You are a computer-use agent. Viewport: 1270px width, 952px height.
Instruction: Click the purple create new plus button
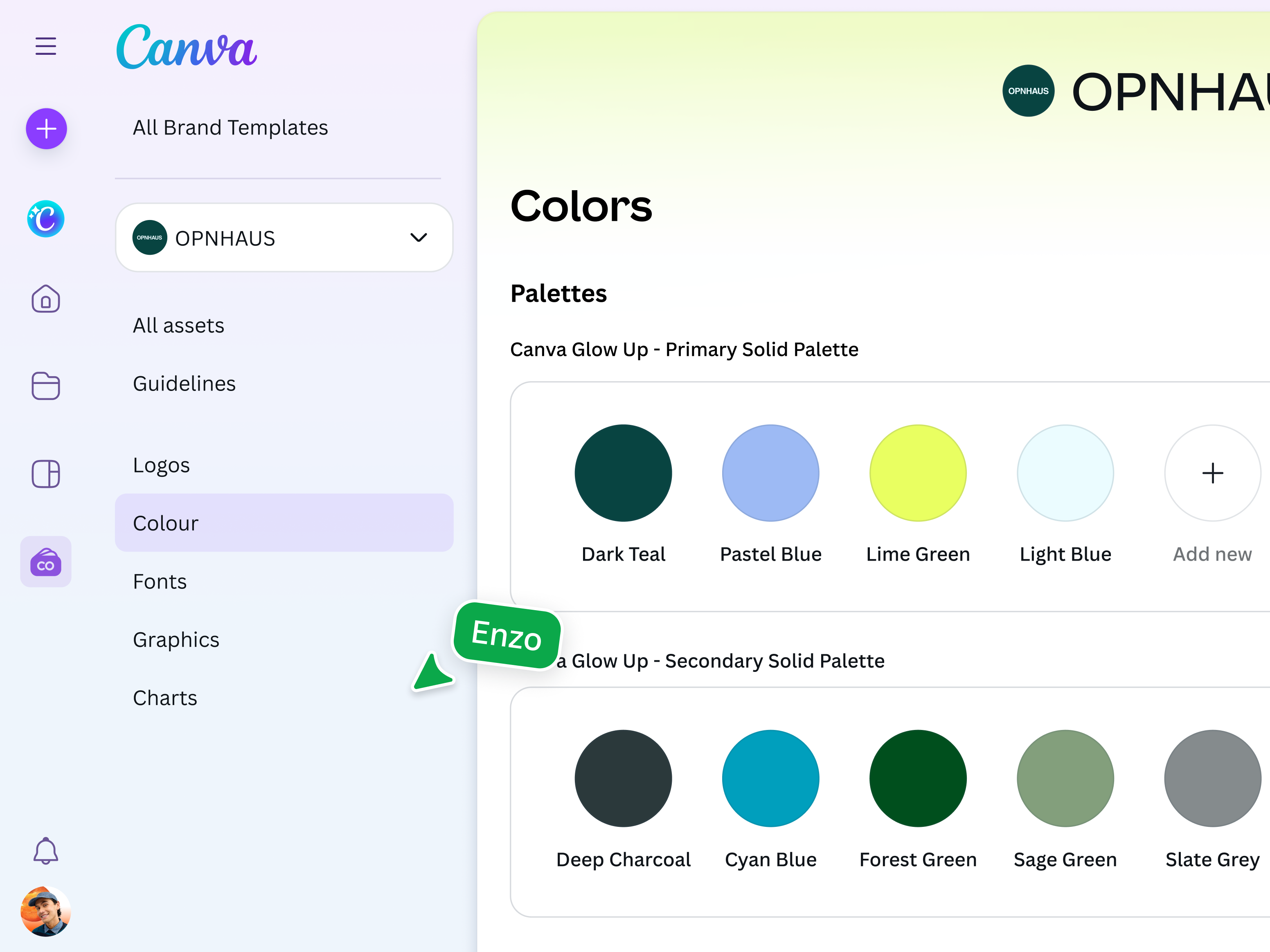47,128
